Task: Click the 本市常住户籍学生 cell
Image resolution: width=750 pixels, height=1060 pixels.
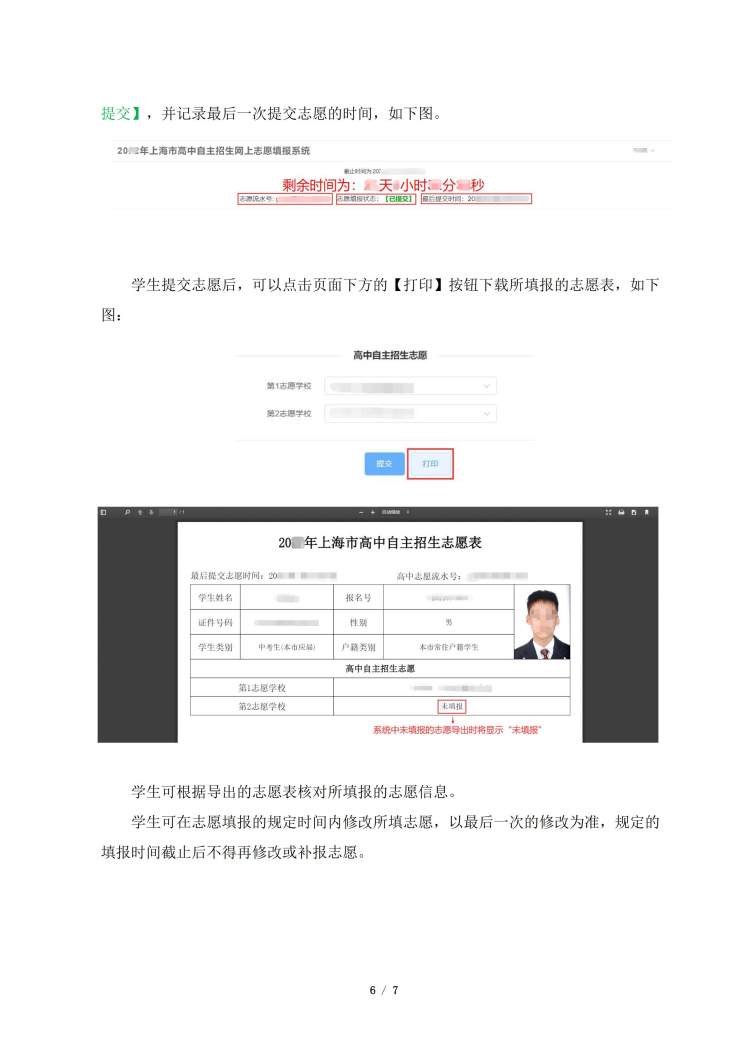Action: (448, 647)
